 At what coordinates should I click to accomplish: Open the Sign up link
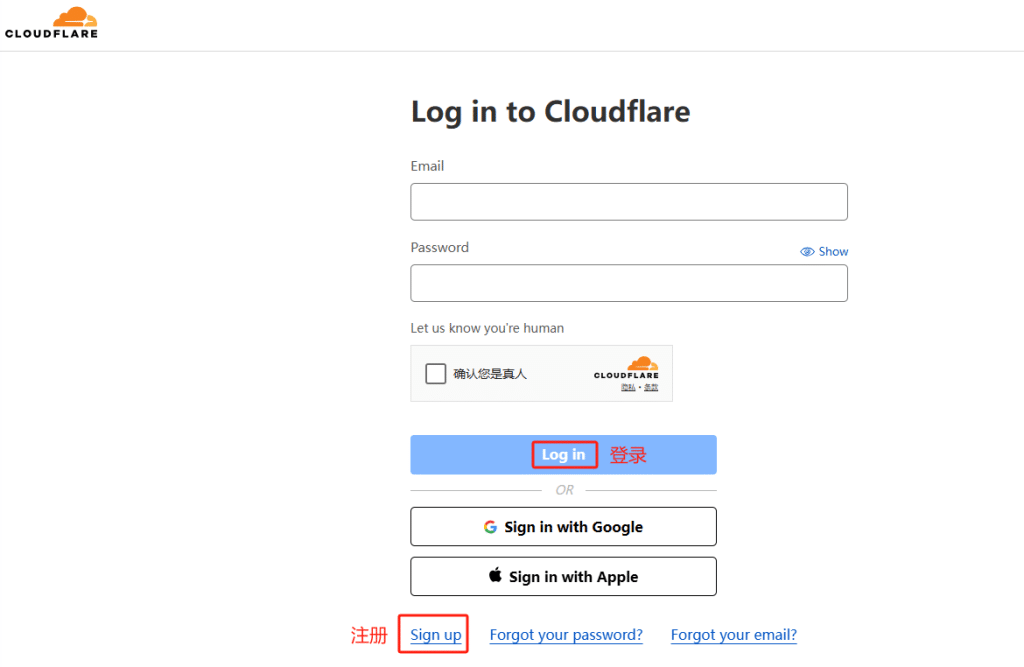click(x=436, y=635)
